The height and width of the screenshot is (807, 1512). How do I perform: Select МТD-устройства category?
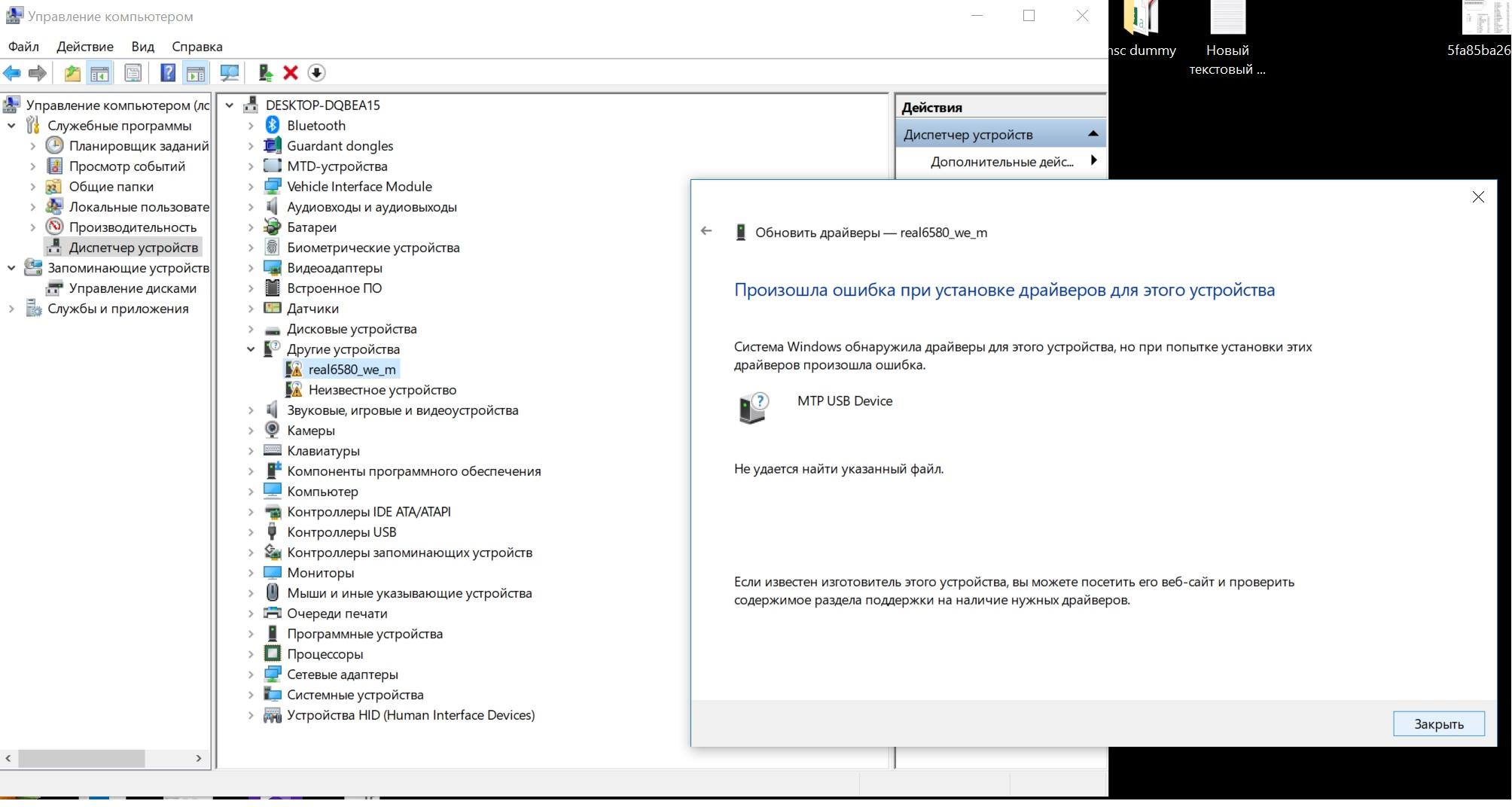[337, 166]
